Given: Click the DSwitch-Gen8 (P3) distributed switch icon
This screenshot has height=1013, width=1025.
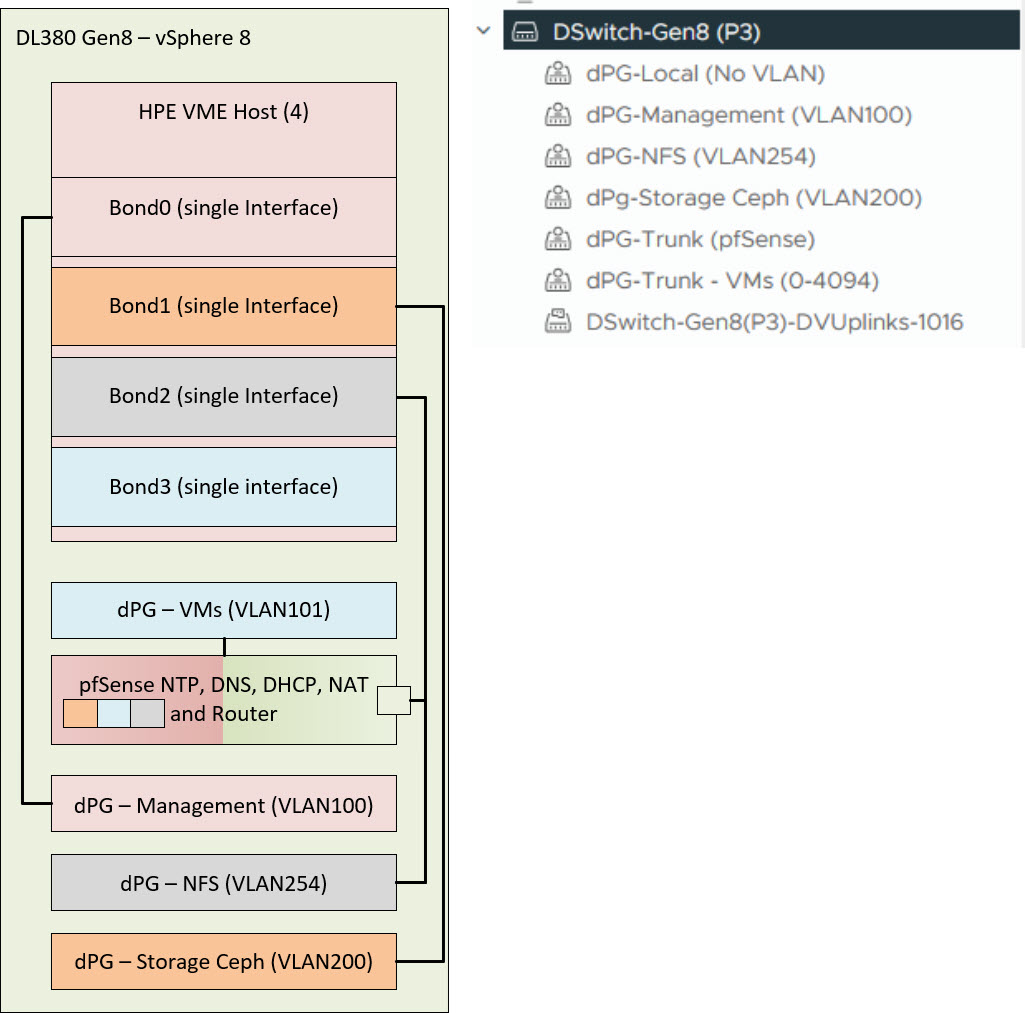Looking at the screenshot, I should (525, 32).
